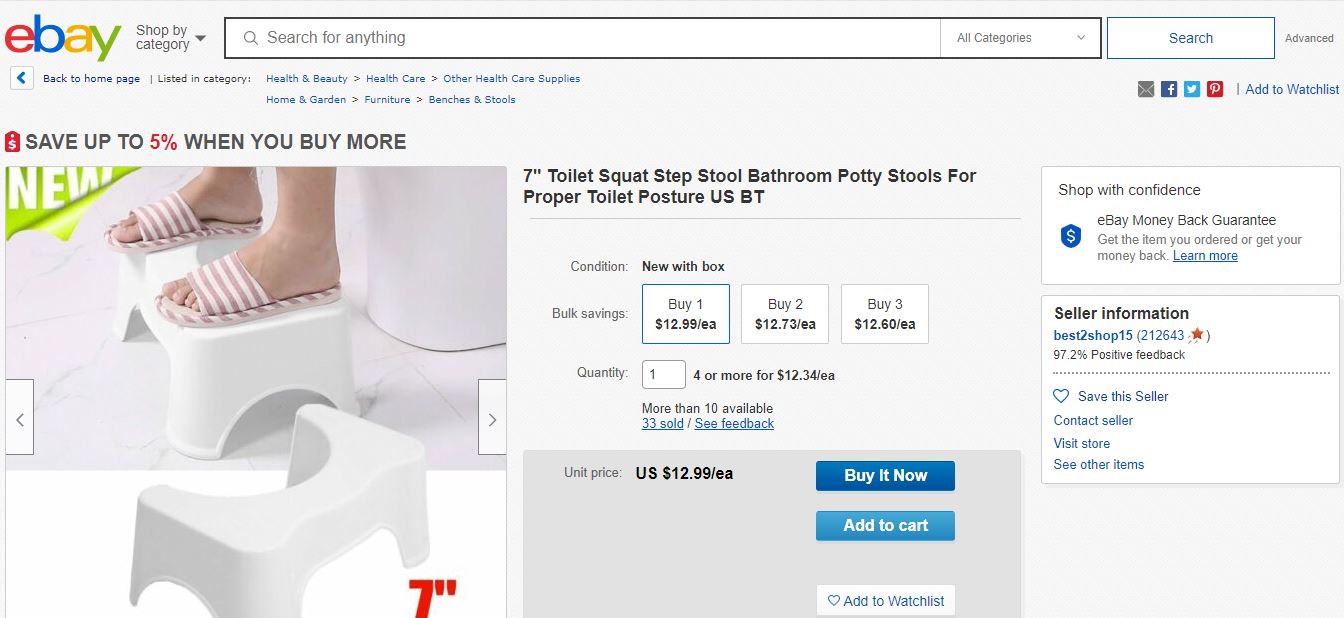Show previous product image arrow

click(x=20, y=420)
